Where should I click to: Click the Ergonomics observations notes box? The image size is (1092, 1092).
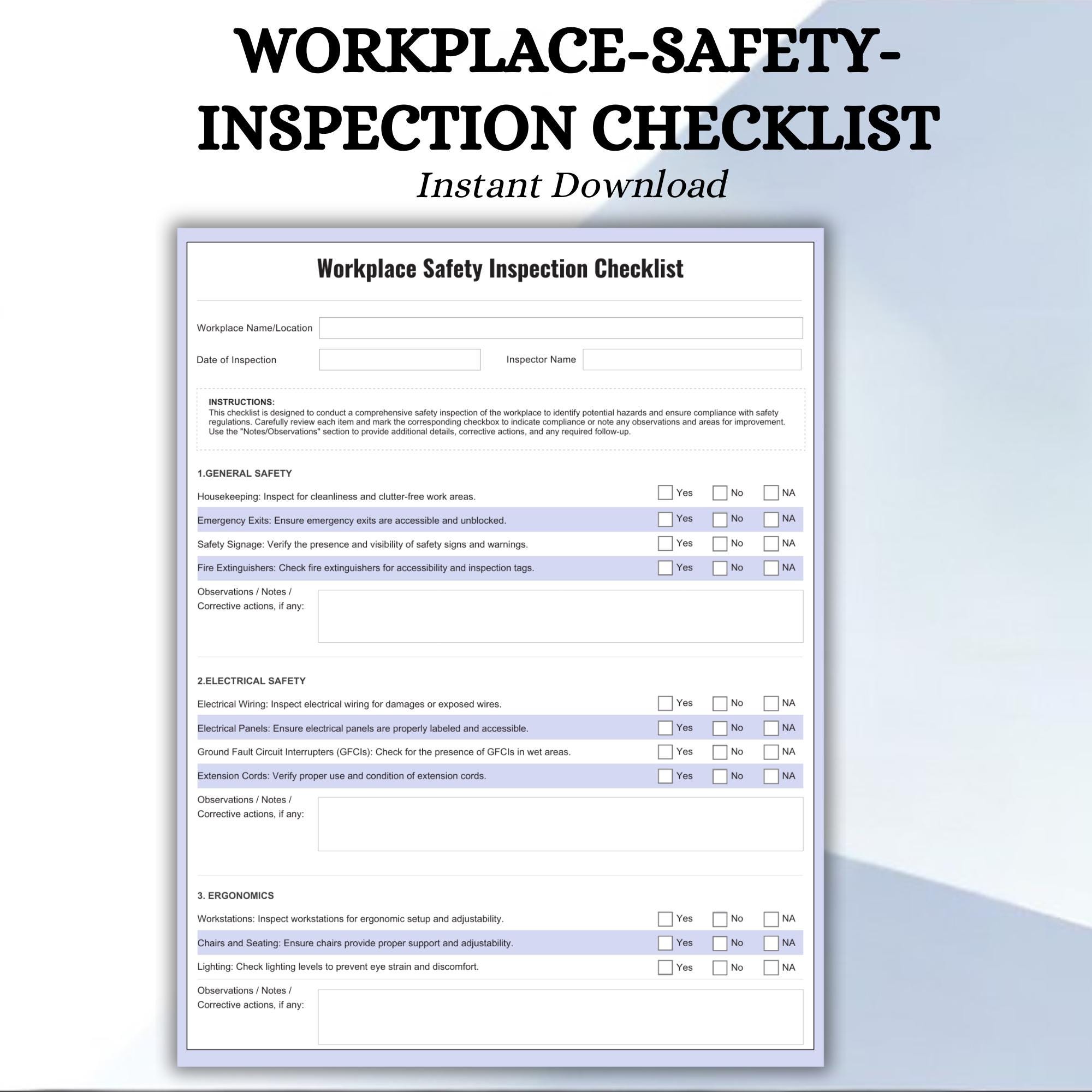(560, 1016)
